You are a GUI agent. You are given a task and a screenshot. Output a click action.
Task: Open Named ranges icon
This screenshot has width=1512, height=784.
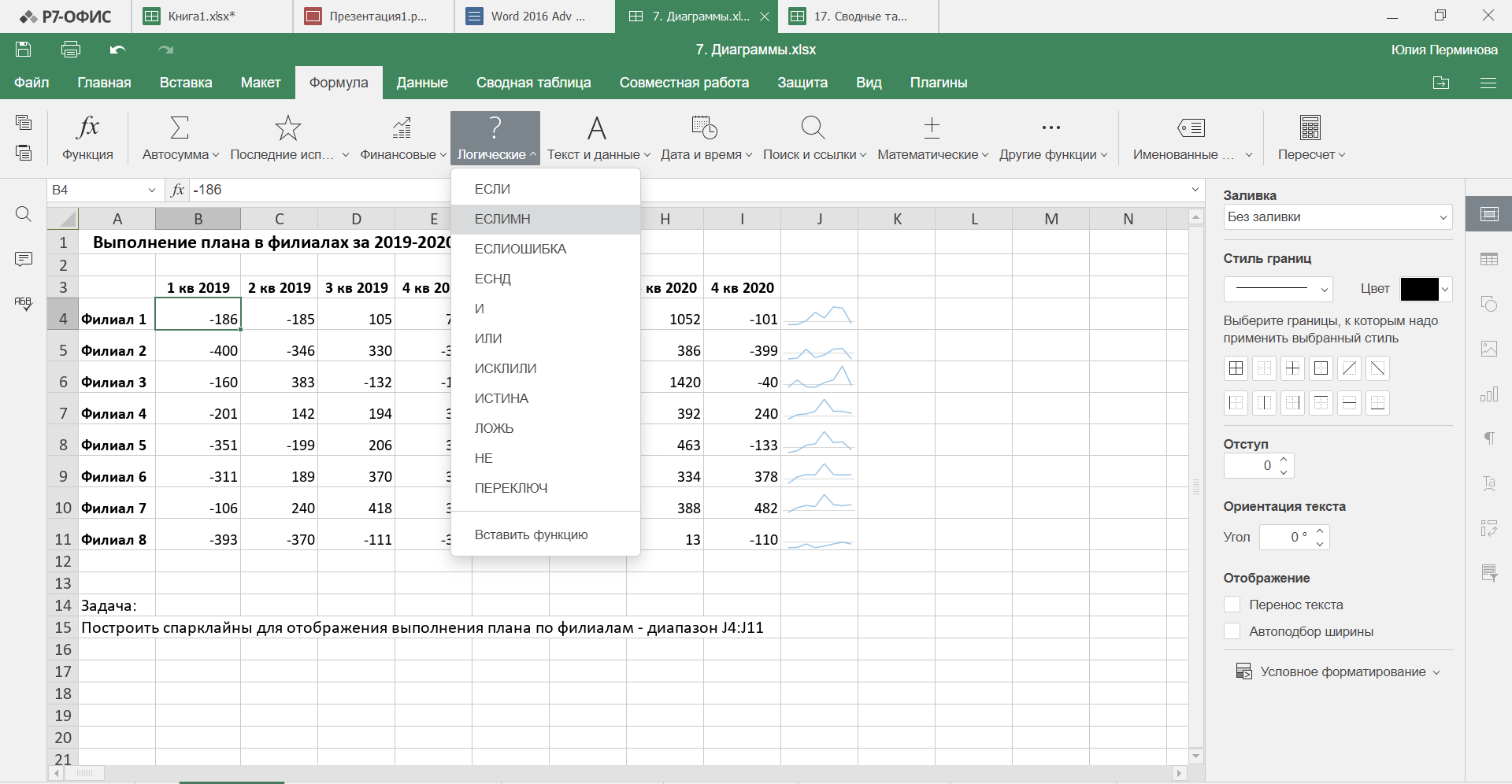(1191, 128)
